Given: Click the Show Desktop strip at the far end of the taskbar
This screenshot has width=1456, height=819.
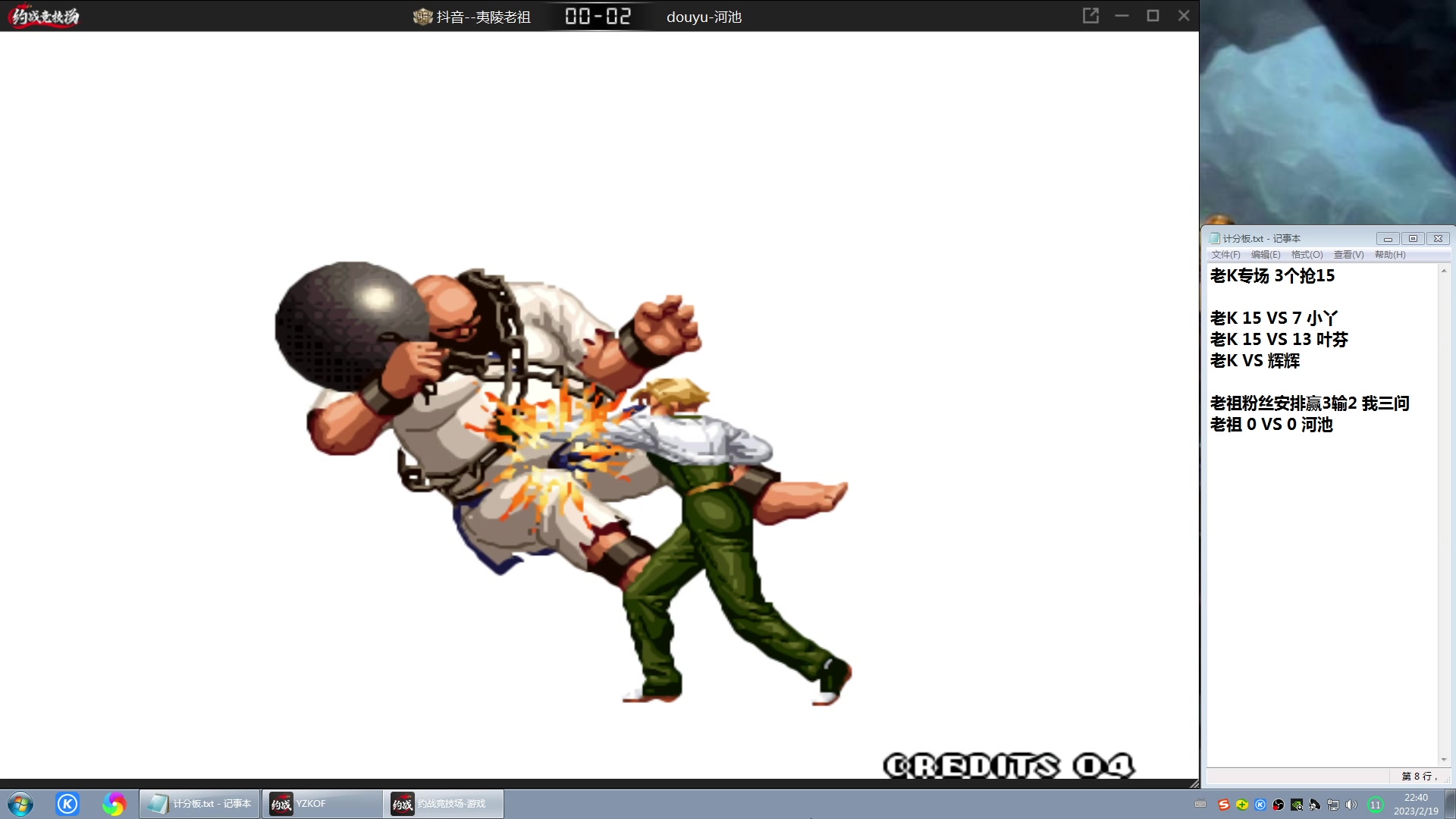Looking at the screenshot, I should pyautogui.click(x=1450, y=804).
